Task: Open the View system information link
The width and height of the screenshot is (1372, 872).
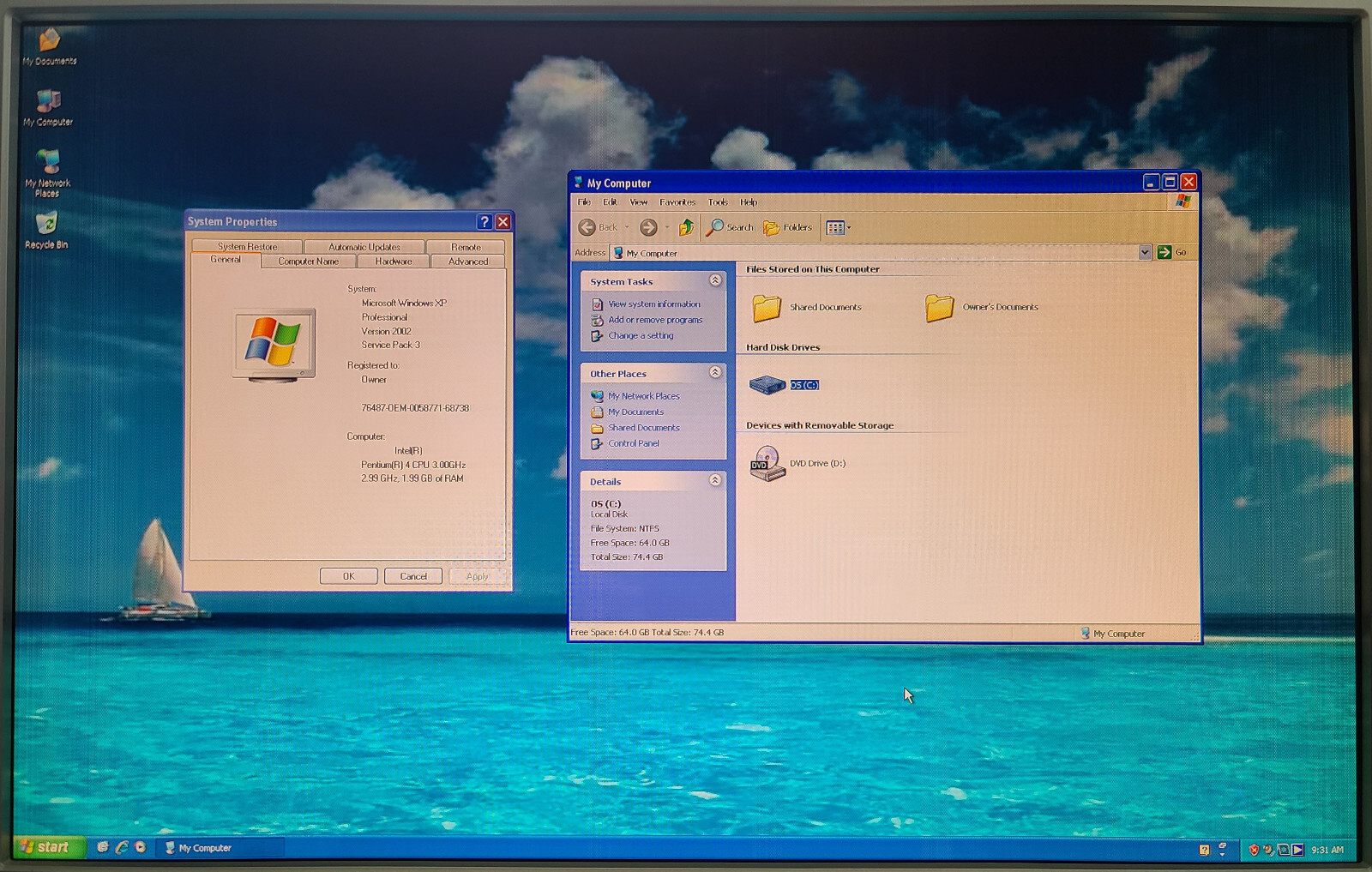Action: tap(653, 304)
